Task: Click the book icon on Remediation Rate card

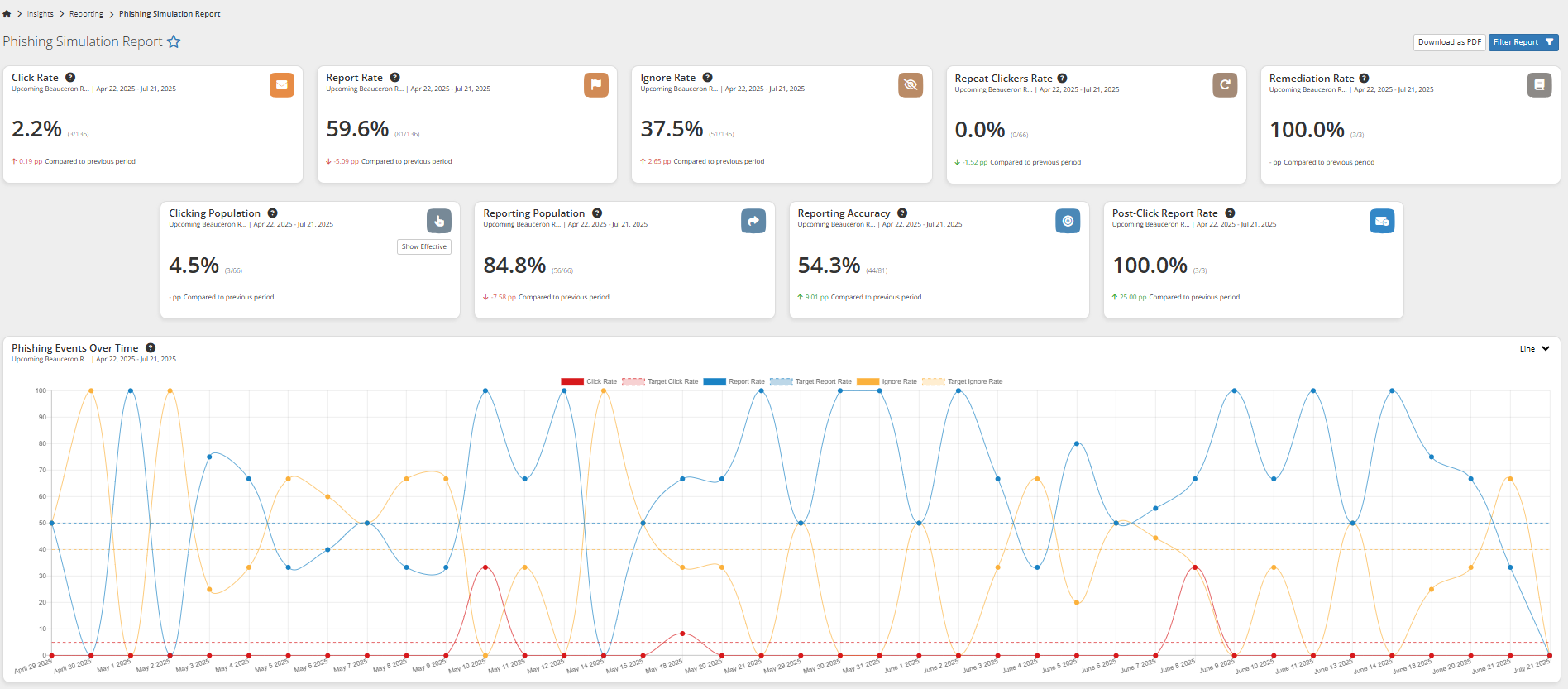Action: [x=1539, y=85]
